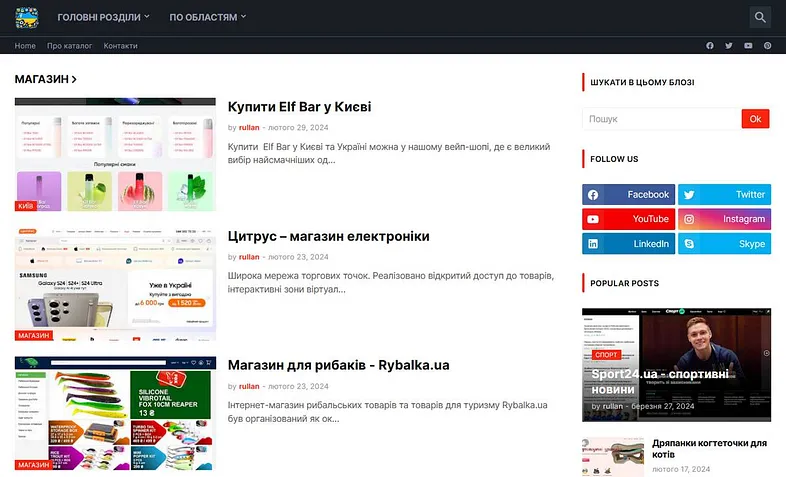Open the Цитрус store article thumbnail
The image size is (786, 477).
pyautogui.click(x=115, y=284)
